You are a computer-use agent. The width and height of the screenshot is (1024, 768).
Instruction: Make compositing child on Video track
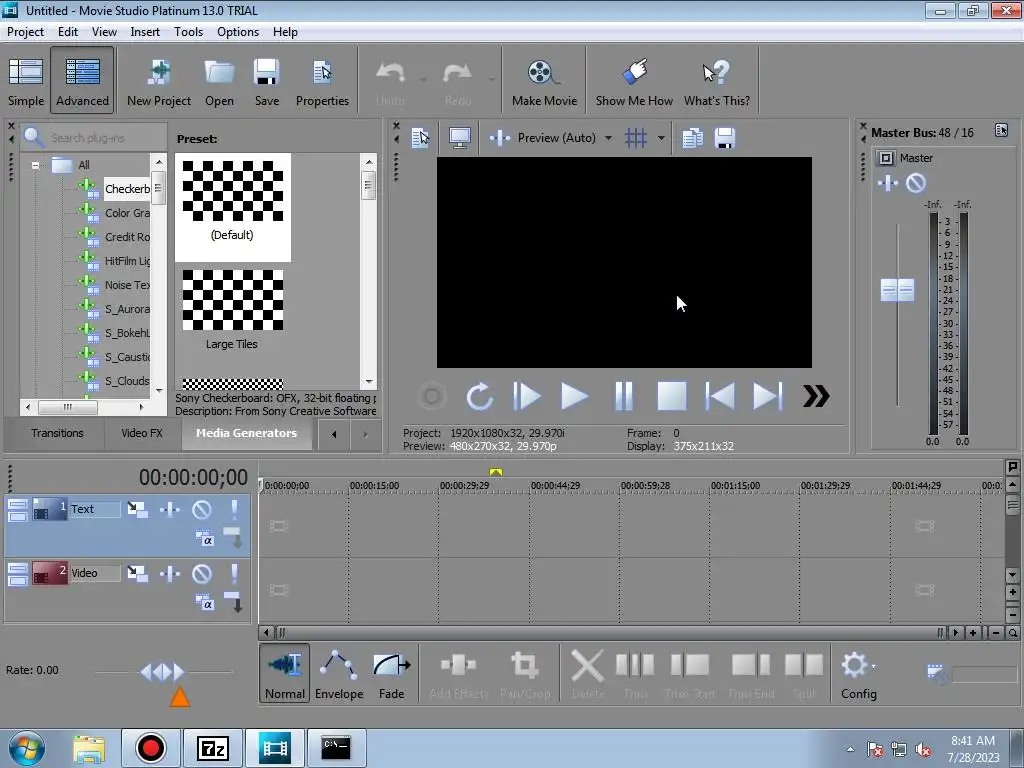[x=233, y=602]
